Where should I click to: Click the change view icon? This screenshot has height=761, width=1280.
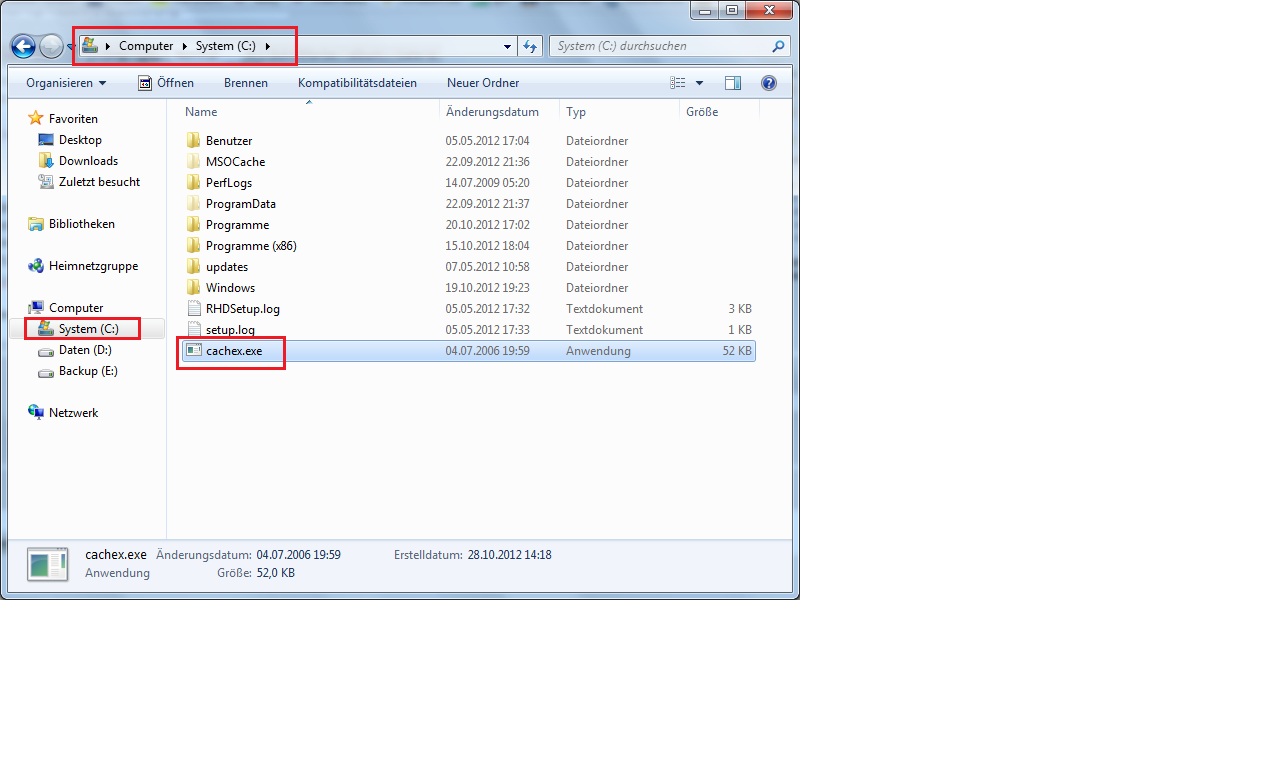point(678,83)
